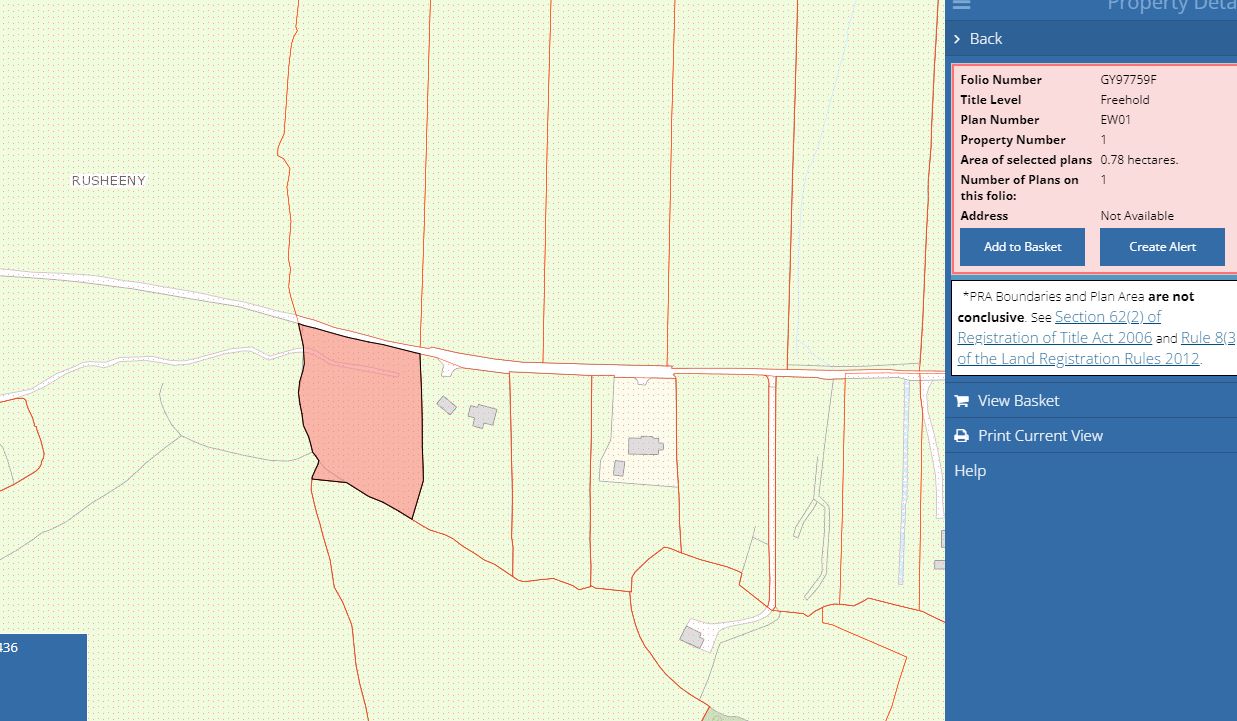Click the larger grey building east of pink parcel
This screenshot has height=721, width=1237.
click(x=483, y=415)
